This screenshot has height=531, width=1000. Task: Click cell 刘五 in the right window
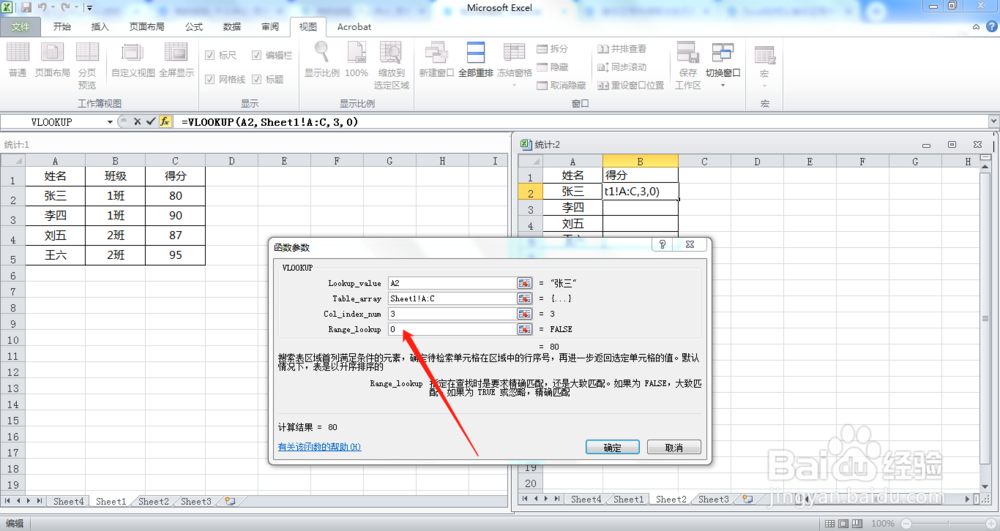[x=573, y=224]
